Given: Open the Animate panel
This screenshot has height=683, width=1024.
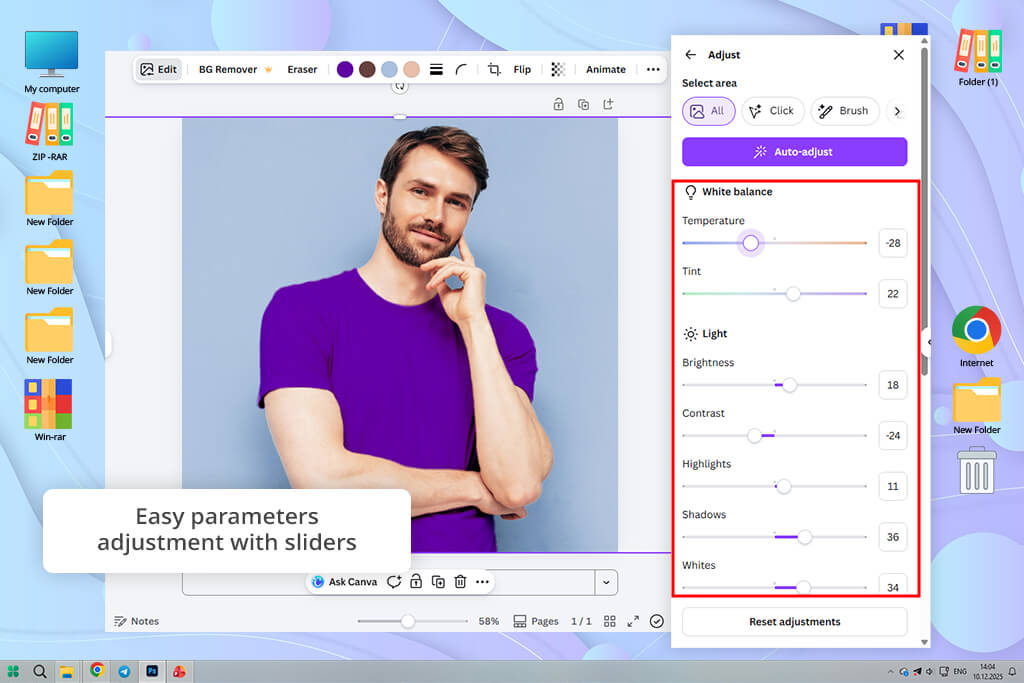Looking at the screenshot, I should click(605, 69).
